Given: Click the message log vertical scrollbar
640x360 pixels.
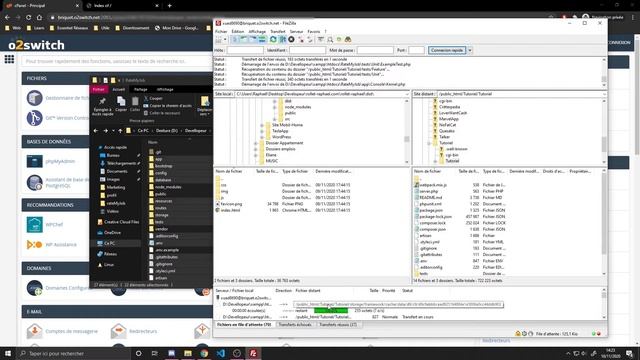Looking at the screenshot, I should 604,72.
